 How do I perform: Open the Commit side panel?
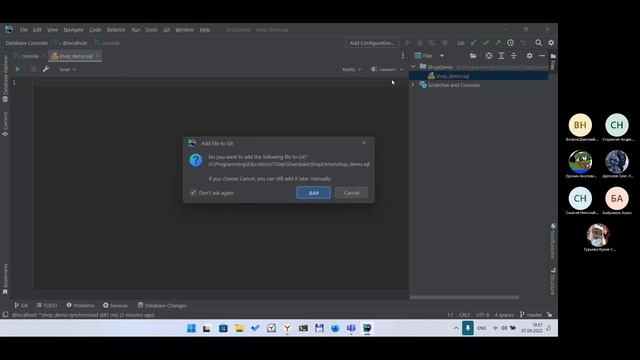coord(5,124)
